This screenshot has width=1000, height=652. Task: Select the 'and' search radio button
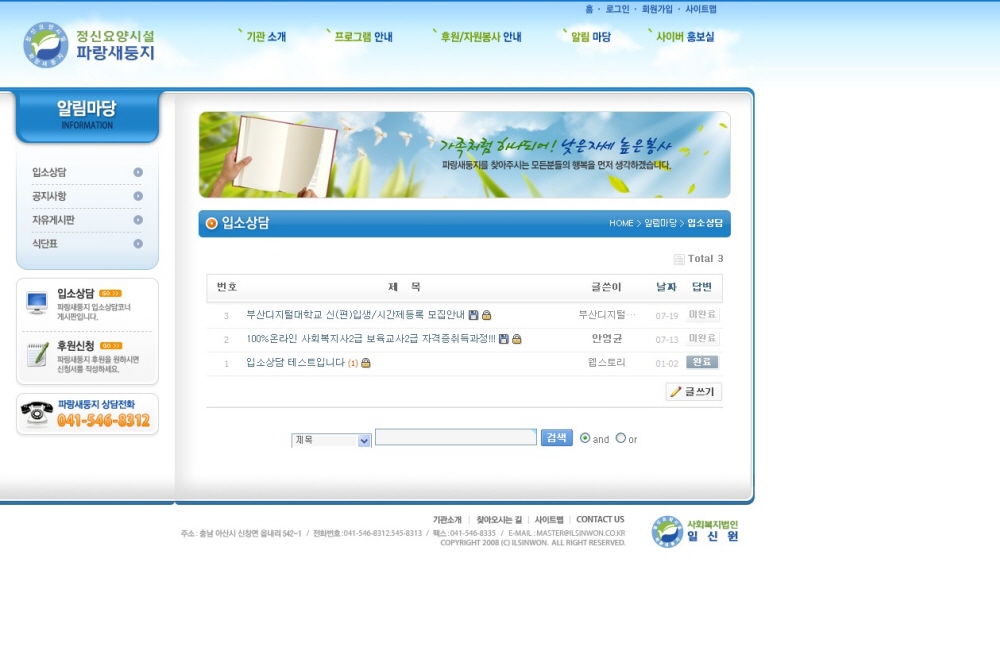tap(585, 438)
